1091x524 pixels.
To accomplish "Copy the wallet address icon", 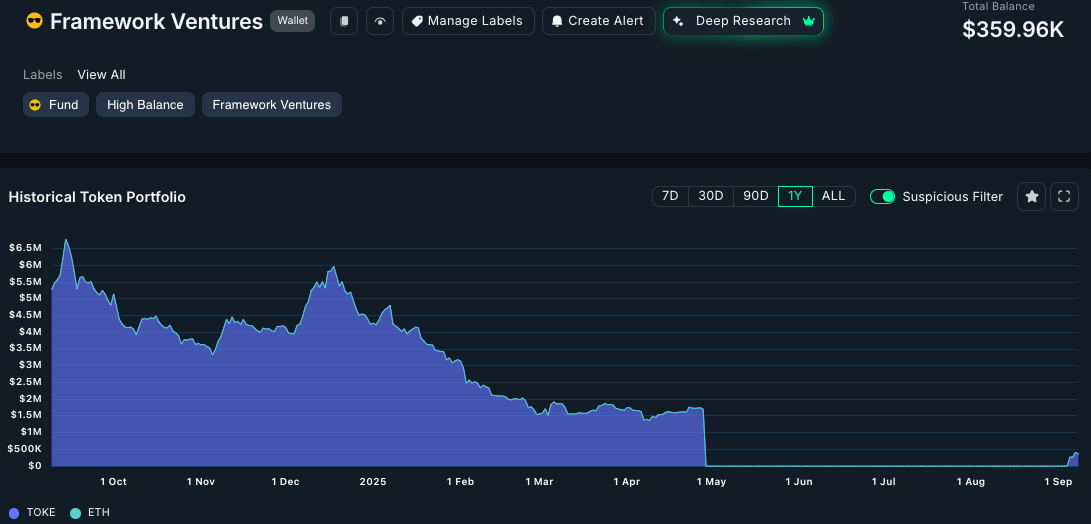I will coord(344,21).
